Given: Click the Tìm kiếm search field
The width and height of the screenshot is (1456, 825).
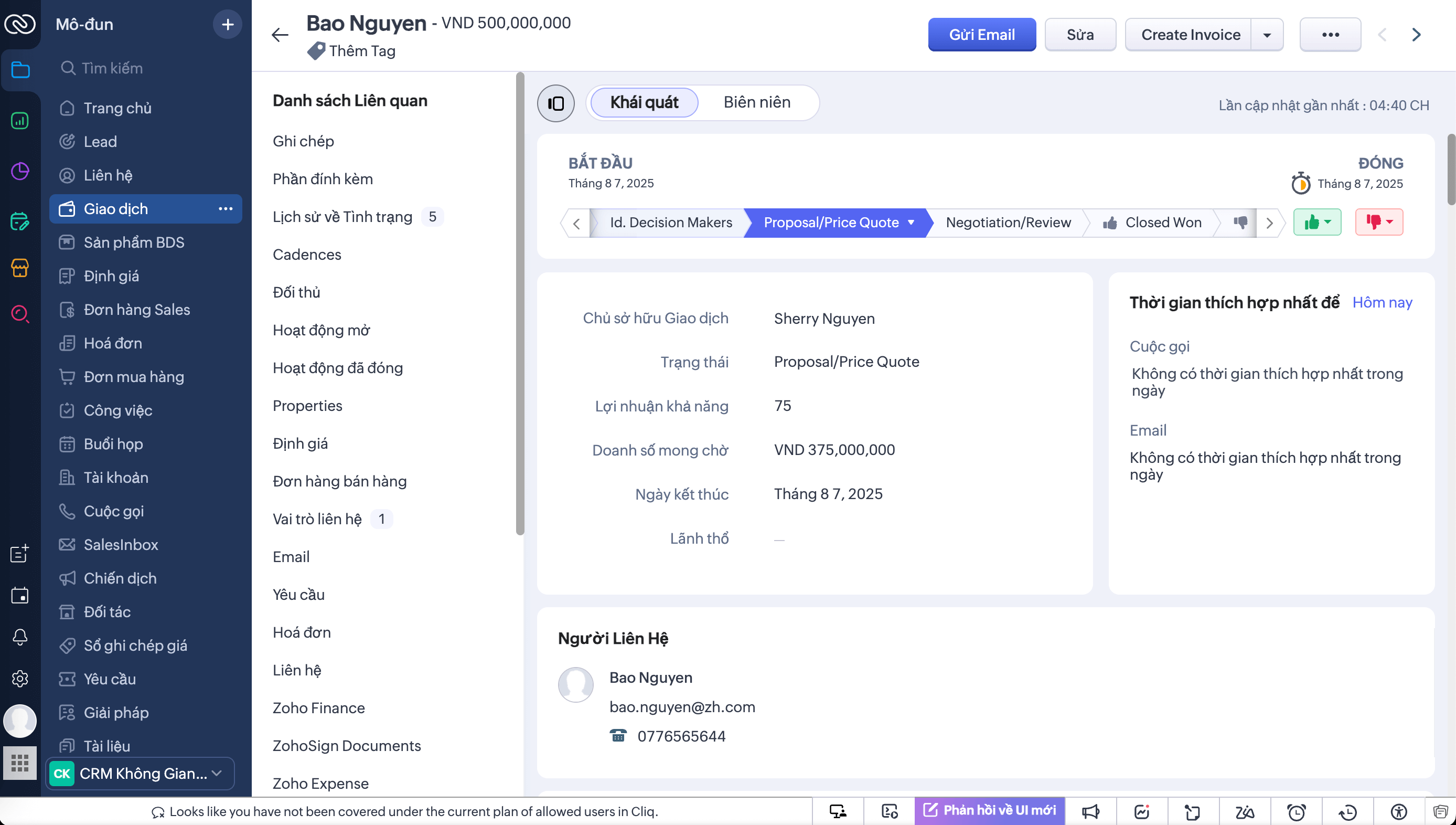Looking at the screenshot, I should (145, 68).
